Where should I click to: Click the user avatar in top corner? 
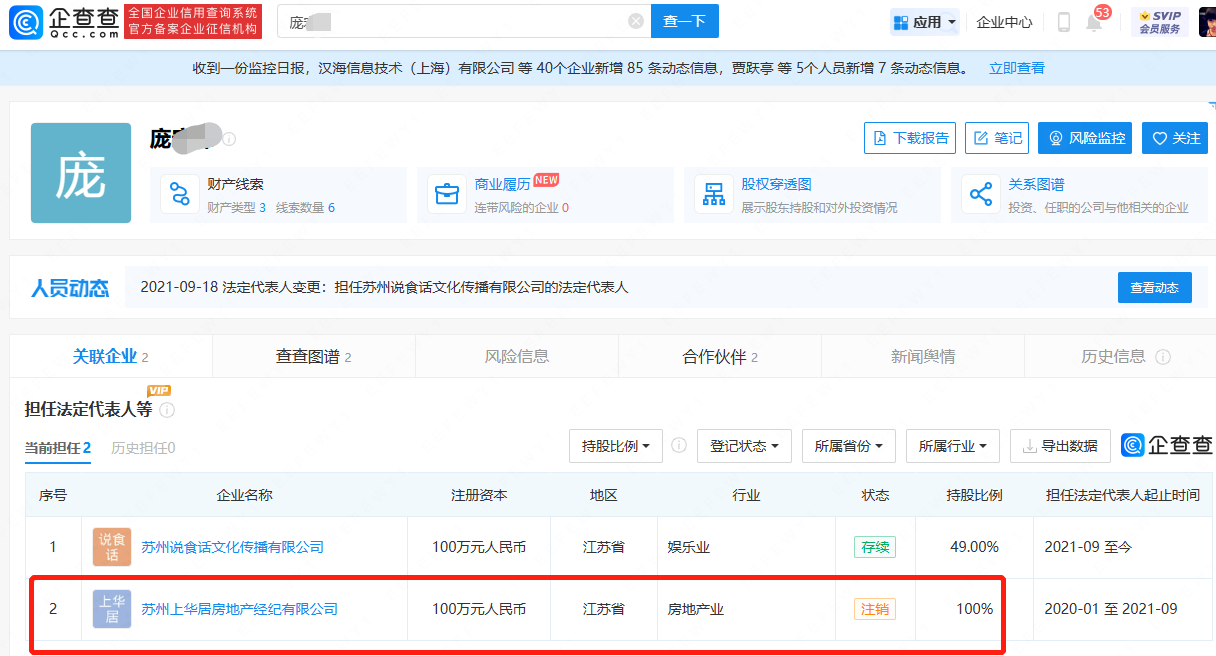tap(1207, 21)
